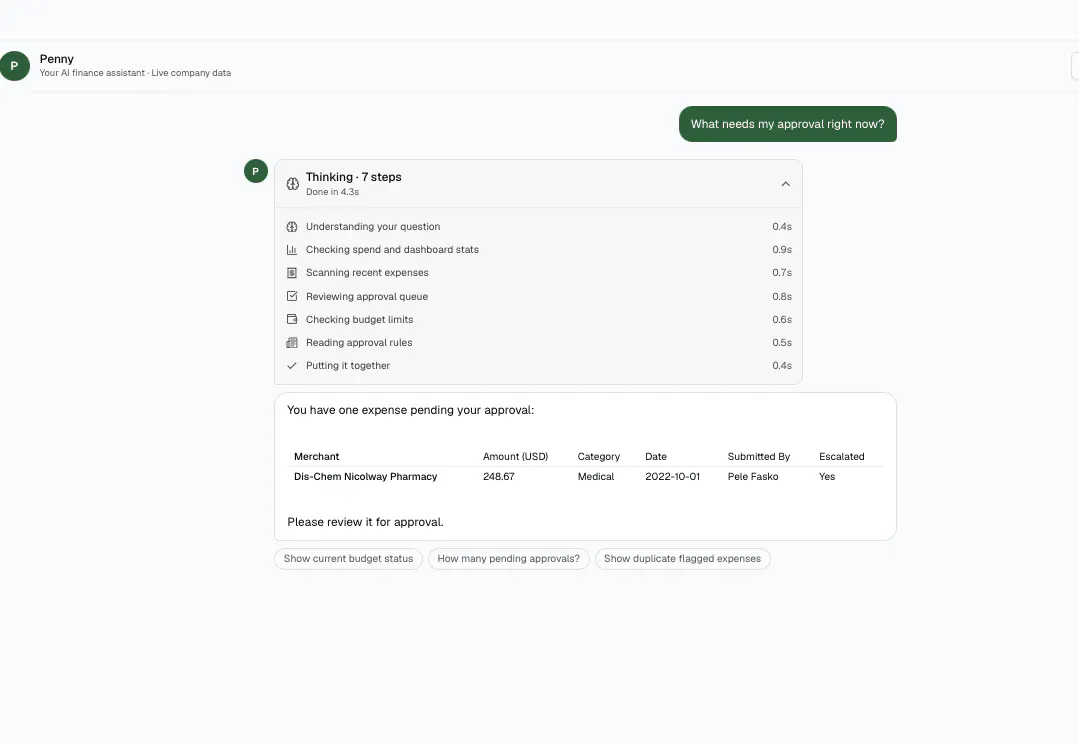This screenshot has height=744, width=1079.
Task: Click 'Reviewing approval queue' step text
Action: click(367, 297)
